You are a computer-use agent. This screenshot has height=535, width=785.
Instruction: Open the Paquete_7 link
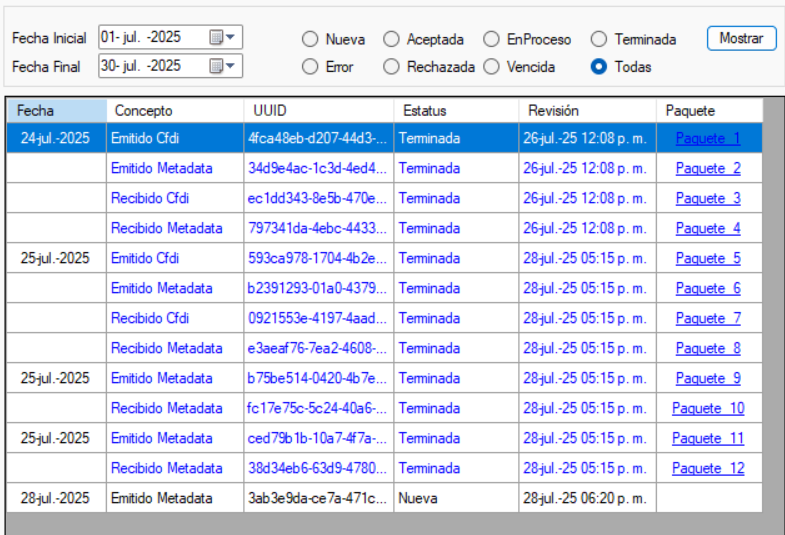click(708, 318)
